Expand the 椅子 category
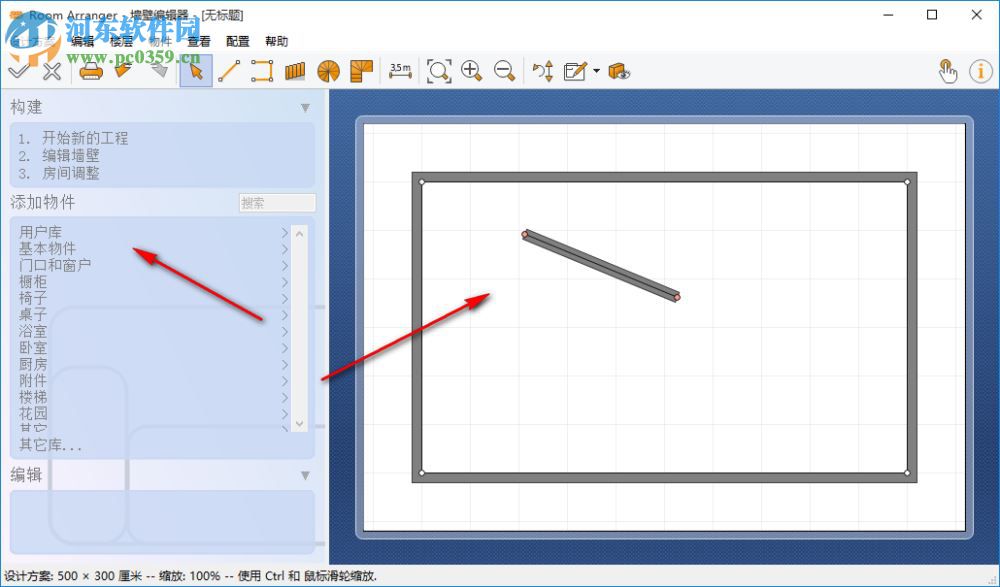1000x587 pixels. (153, 299)
